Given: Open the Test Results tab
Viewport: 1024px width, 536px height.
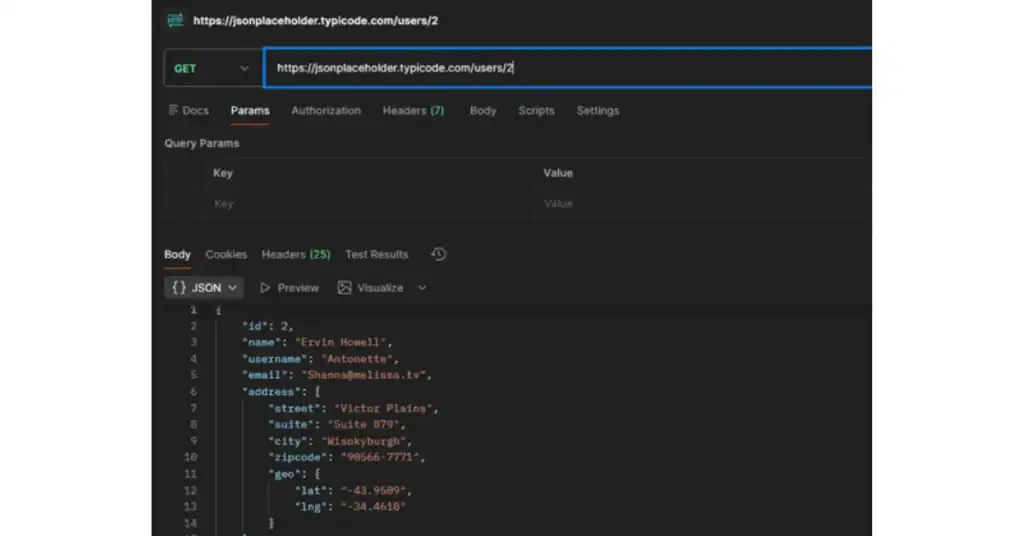Looking at the screenshot, I should 377,255.
